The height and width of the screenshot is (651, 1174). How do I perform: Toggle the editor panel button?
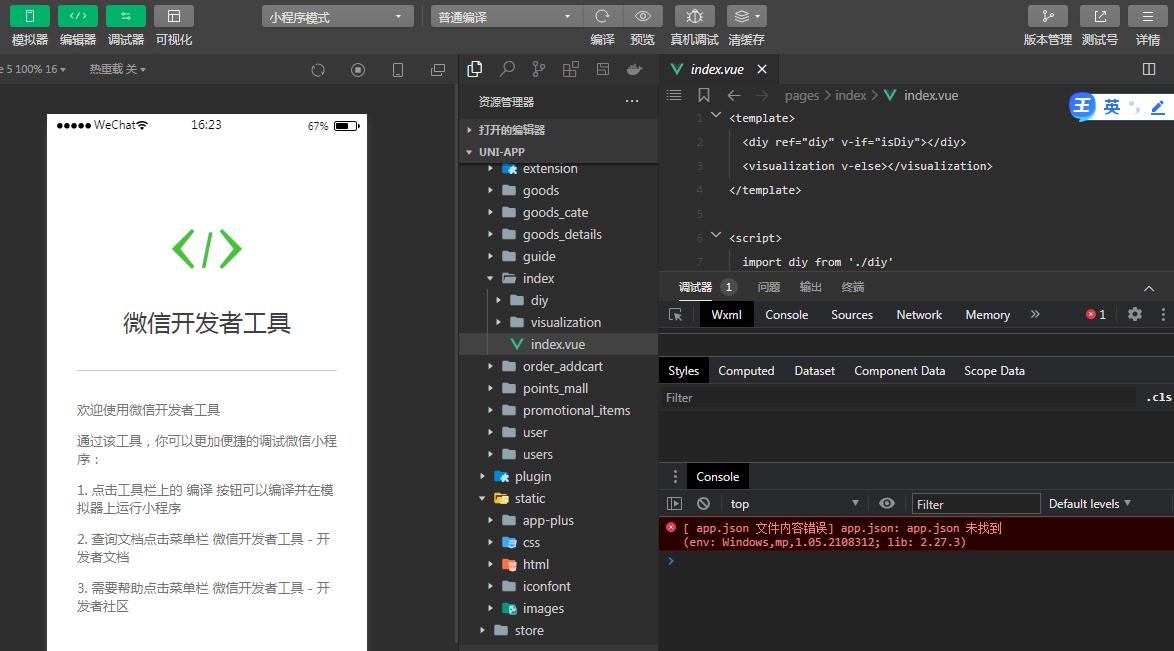point(78,16)
